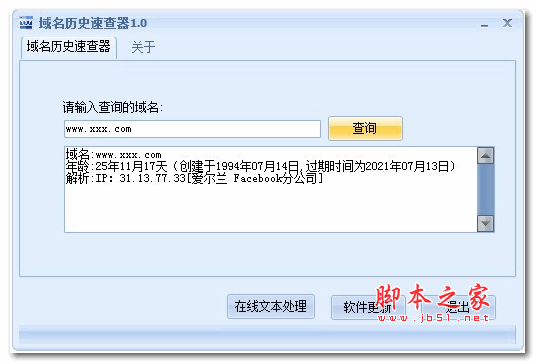Viewport: 536px width, 364px height.
Task: Open the 关于 tab
Action: 143,47
